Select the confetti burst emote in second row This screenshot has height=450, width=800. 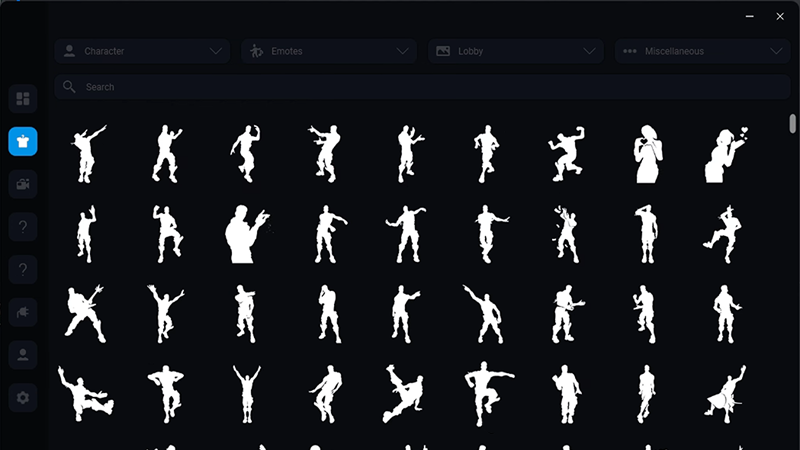(x=566, y=234)
